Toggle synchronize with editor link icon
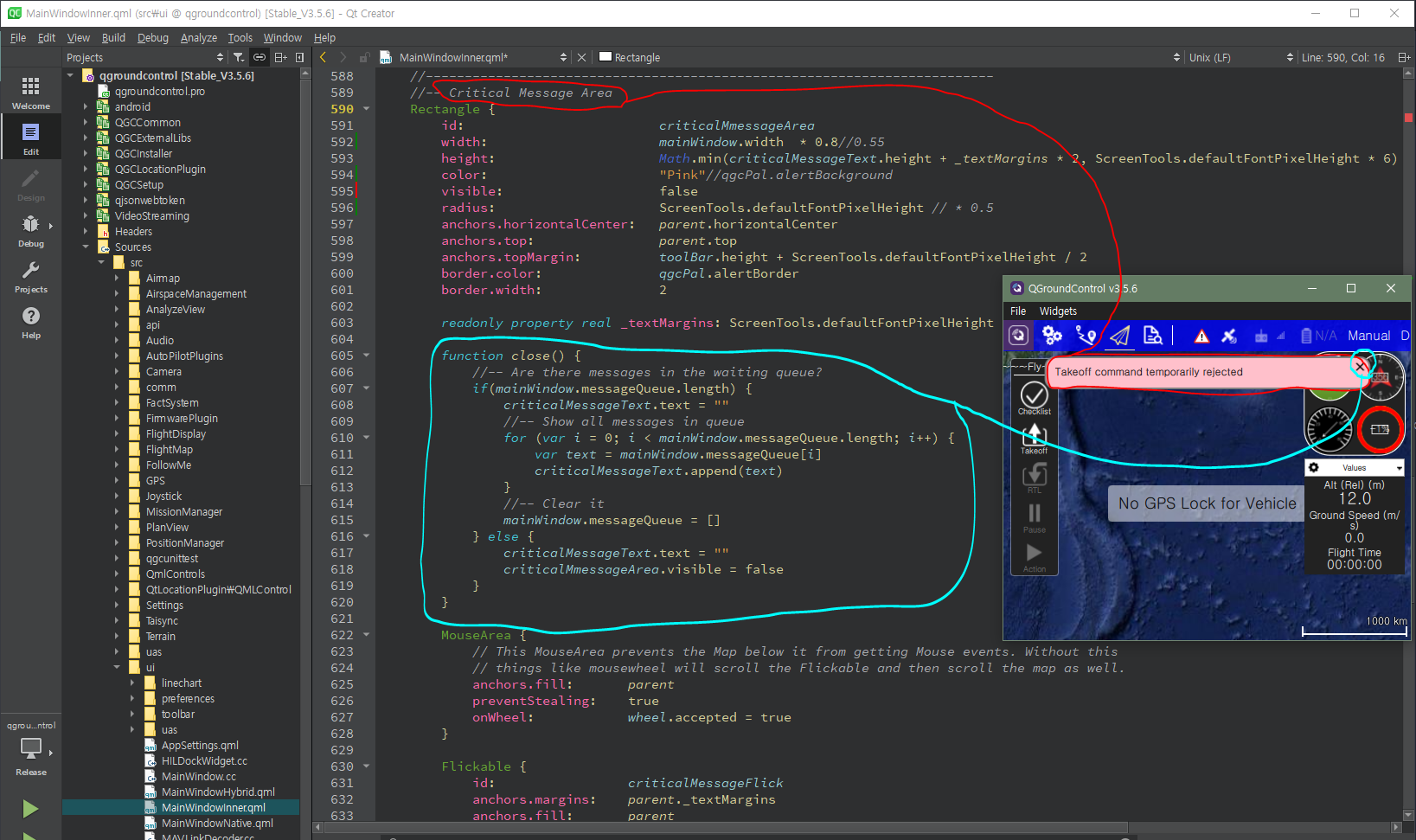The width and height of the screenshot is (1416, 840). tap(259, 57)
